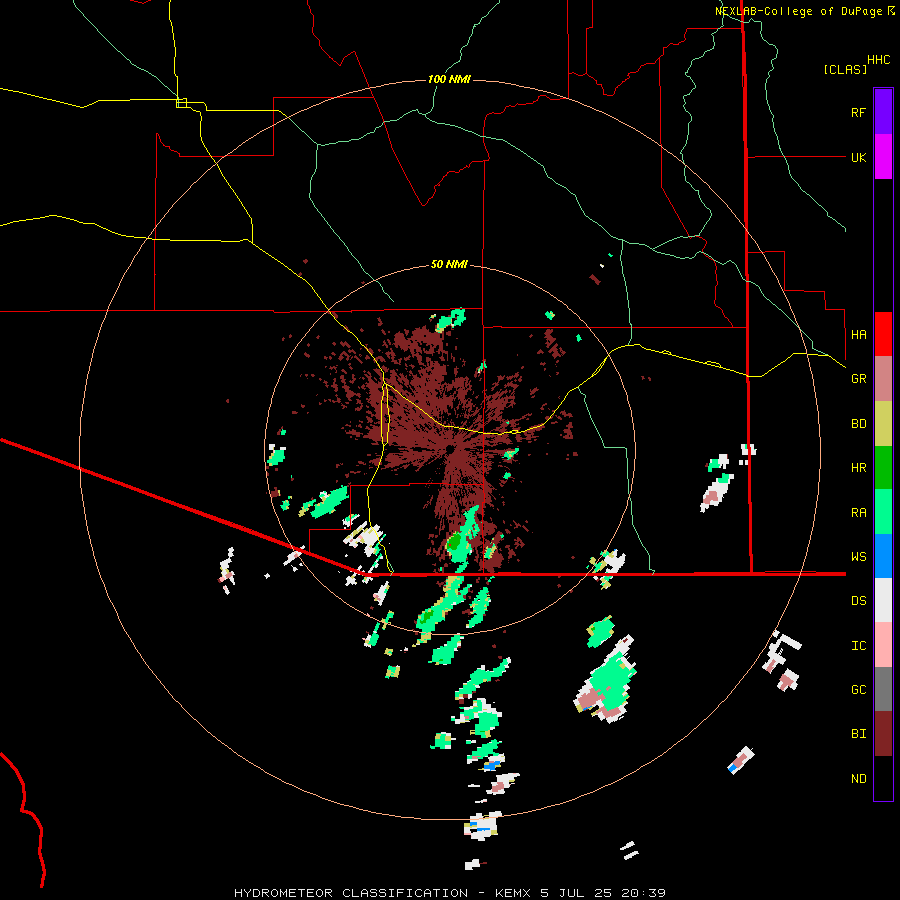
Task: Click the RF legend label
Action: 858,112
